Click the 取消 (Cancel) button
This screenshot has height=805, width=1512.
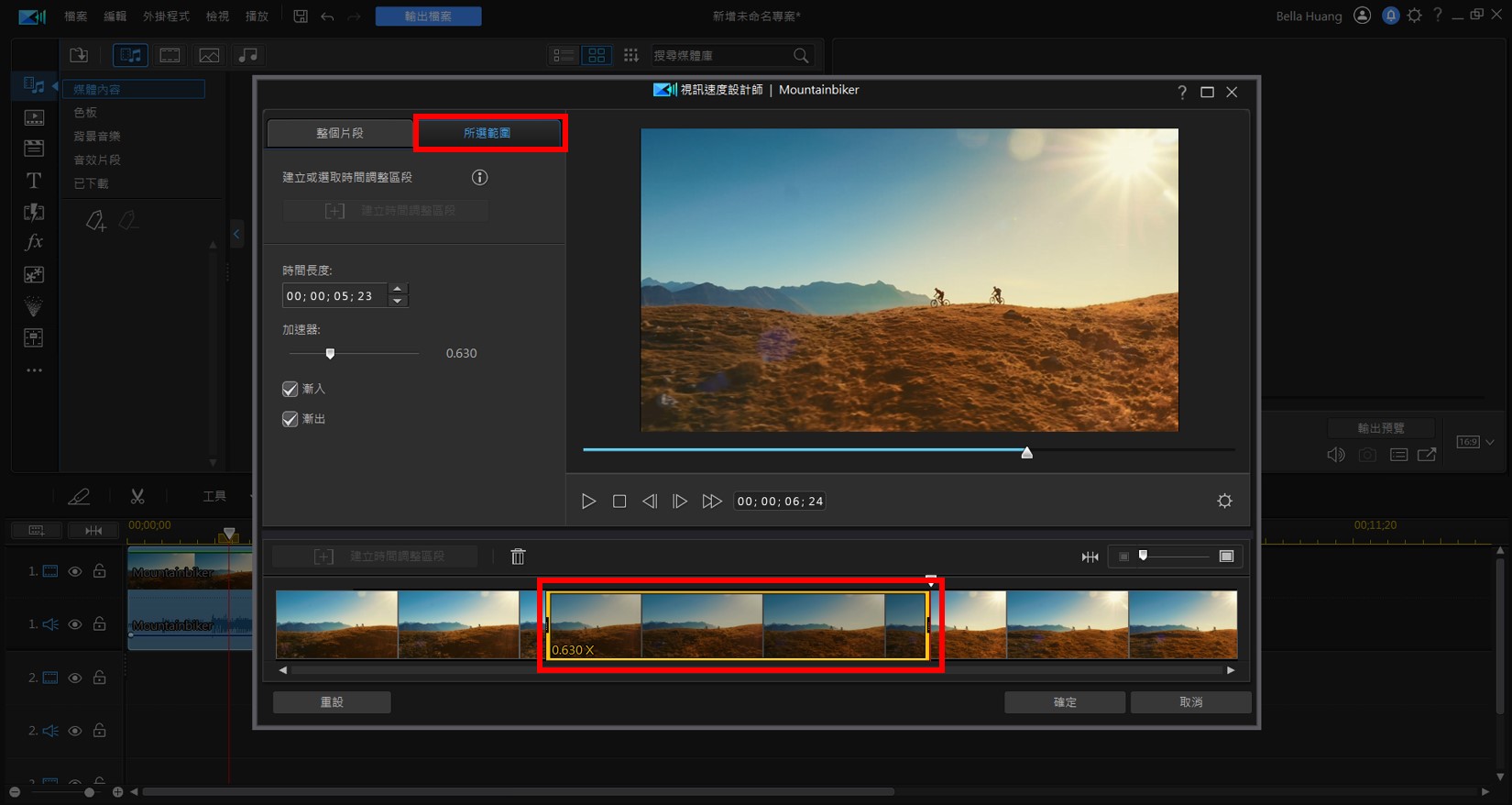pyautogui.click(x=1191, y=702)
